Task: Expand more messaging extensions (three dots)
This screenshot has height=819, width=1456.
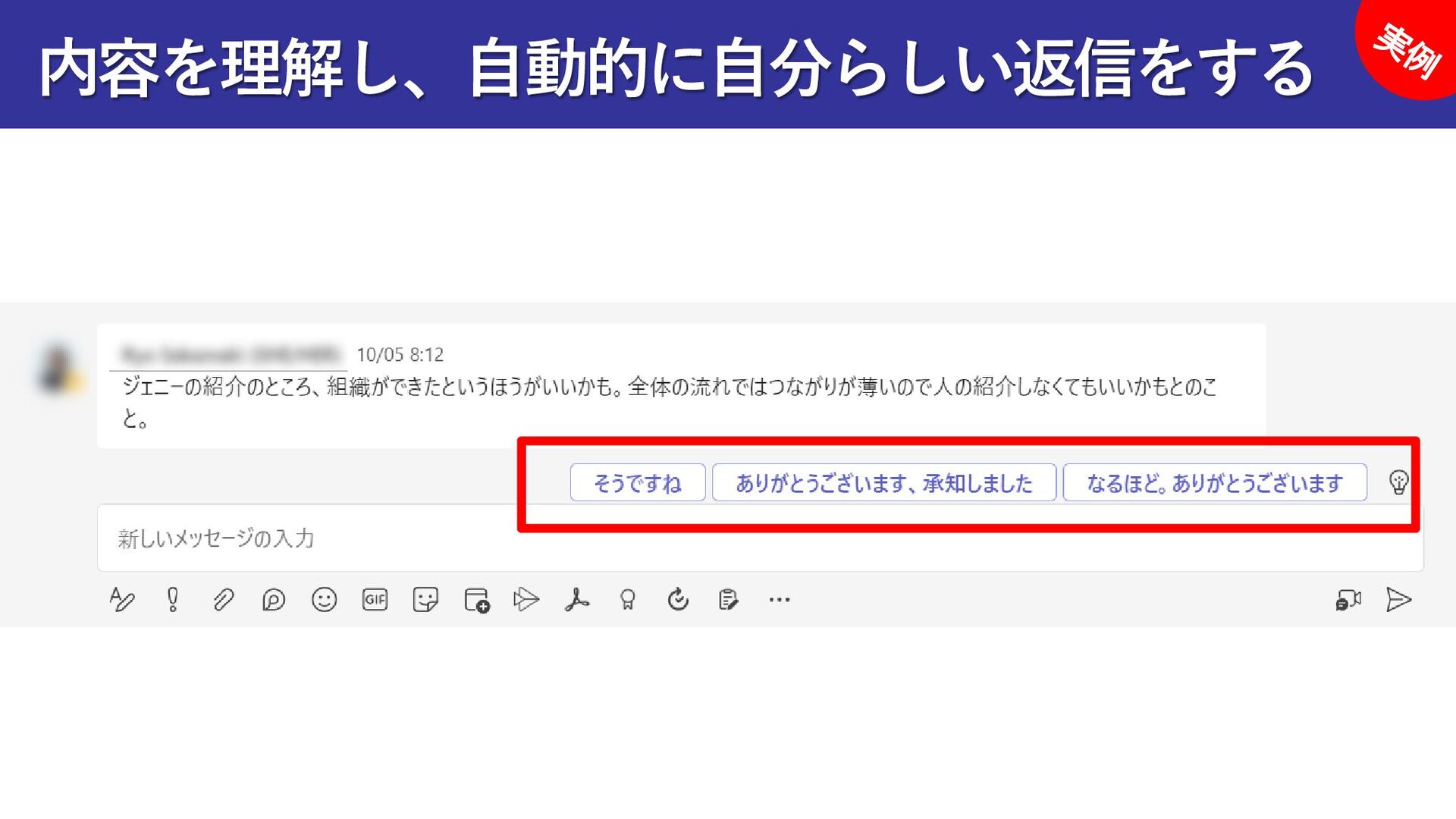Action: coord(779,600)
